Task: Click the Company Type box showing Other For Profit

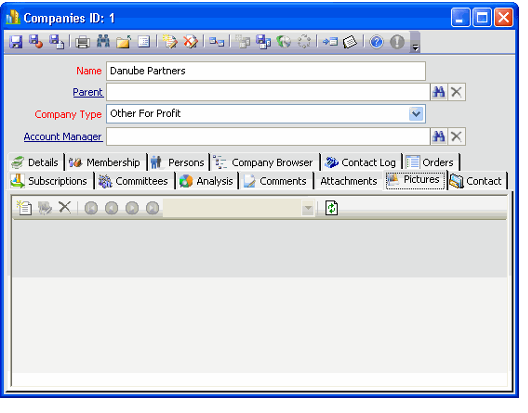Action: (x=266, y=114)
